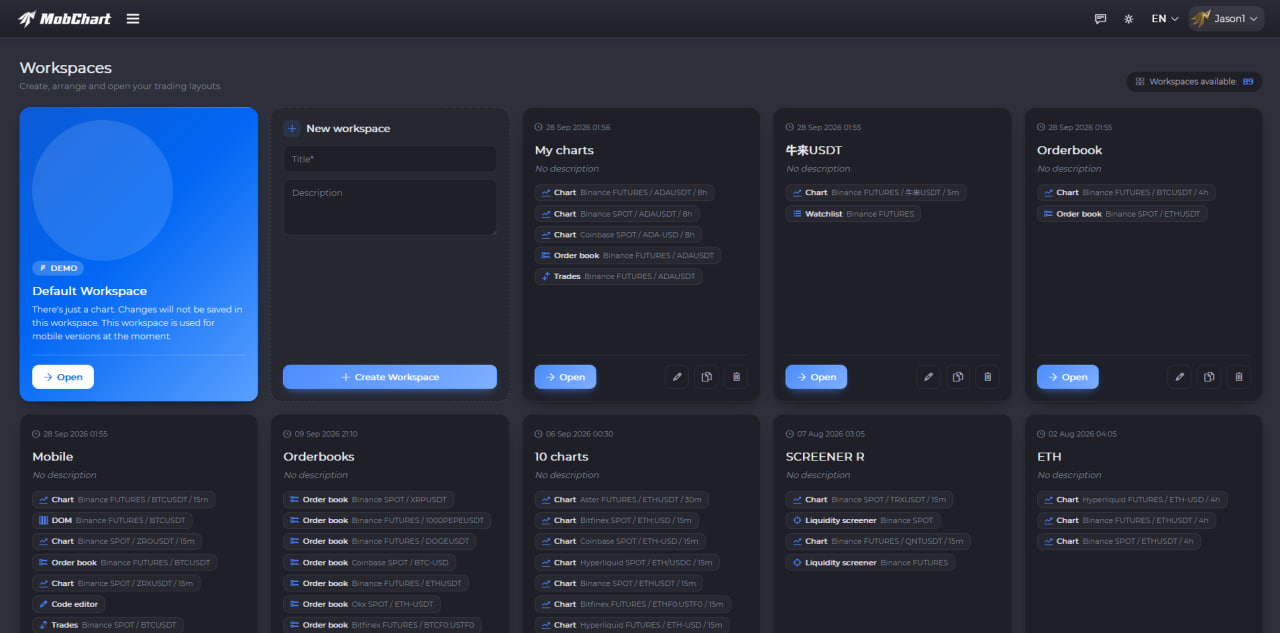This screenshot has height=633, width=1280.
Task: Click Chart Aster FUTURES / ETHUSDT / 30m tag
Action: click(622, 499)
